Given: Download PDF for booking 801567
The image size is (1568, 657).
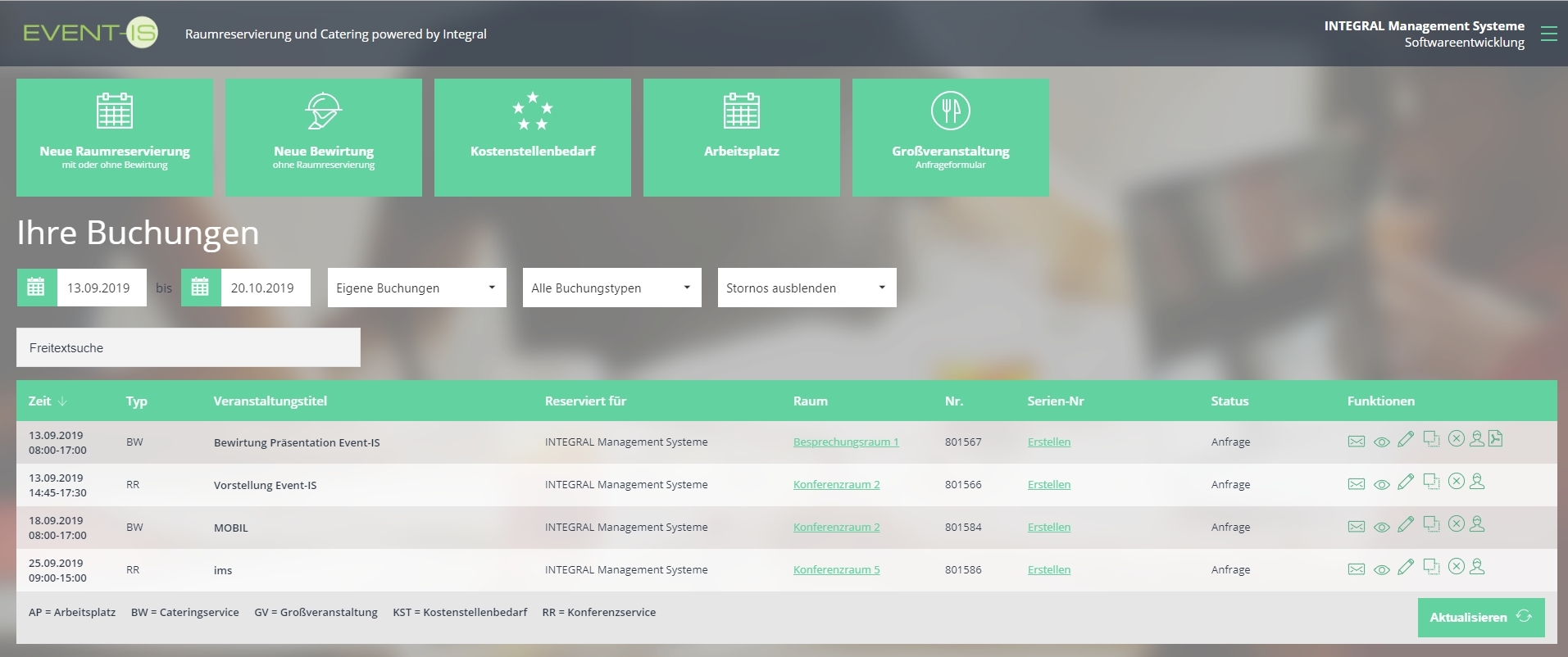Looking at the screenshot, I should point(1496,438).
